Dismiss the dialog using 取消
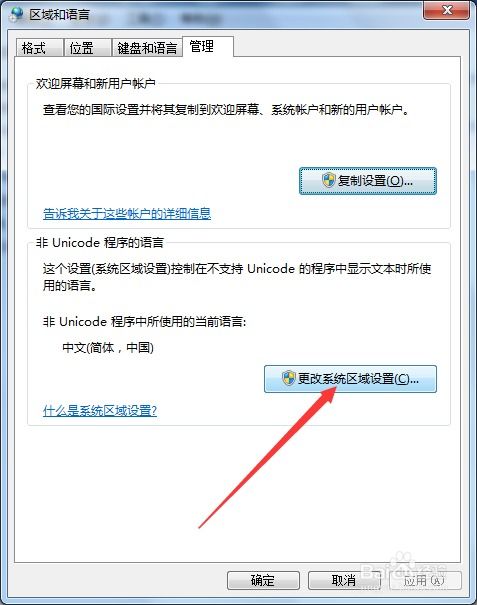 pos(344,580)
